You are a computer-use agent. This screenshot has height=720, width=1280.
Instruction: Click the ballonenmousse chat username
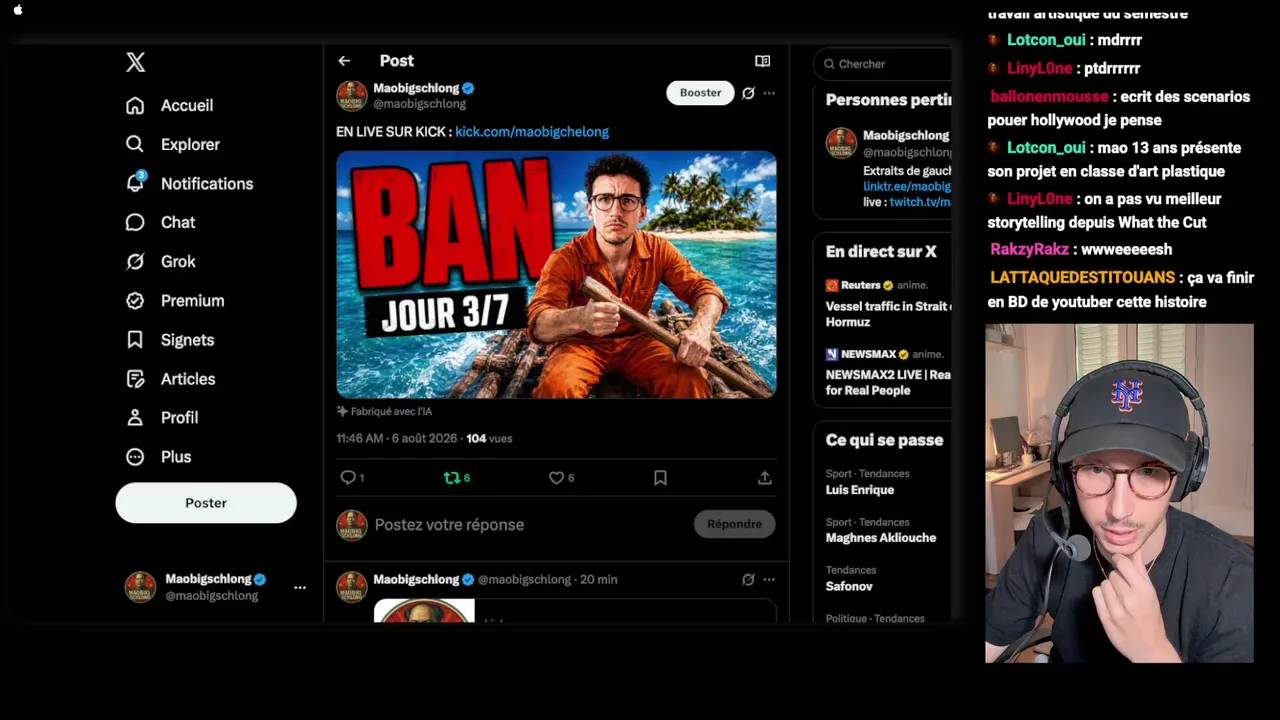[x=1049, y=97]
